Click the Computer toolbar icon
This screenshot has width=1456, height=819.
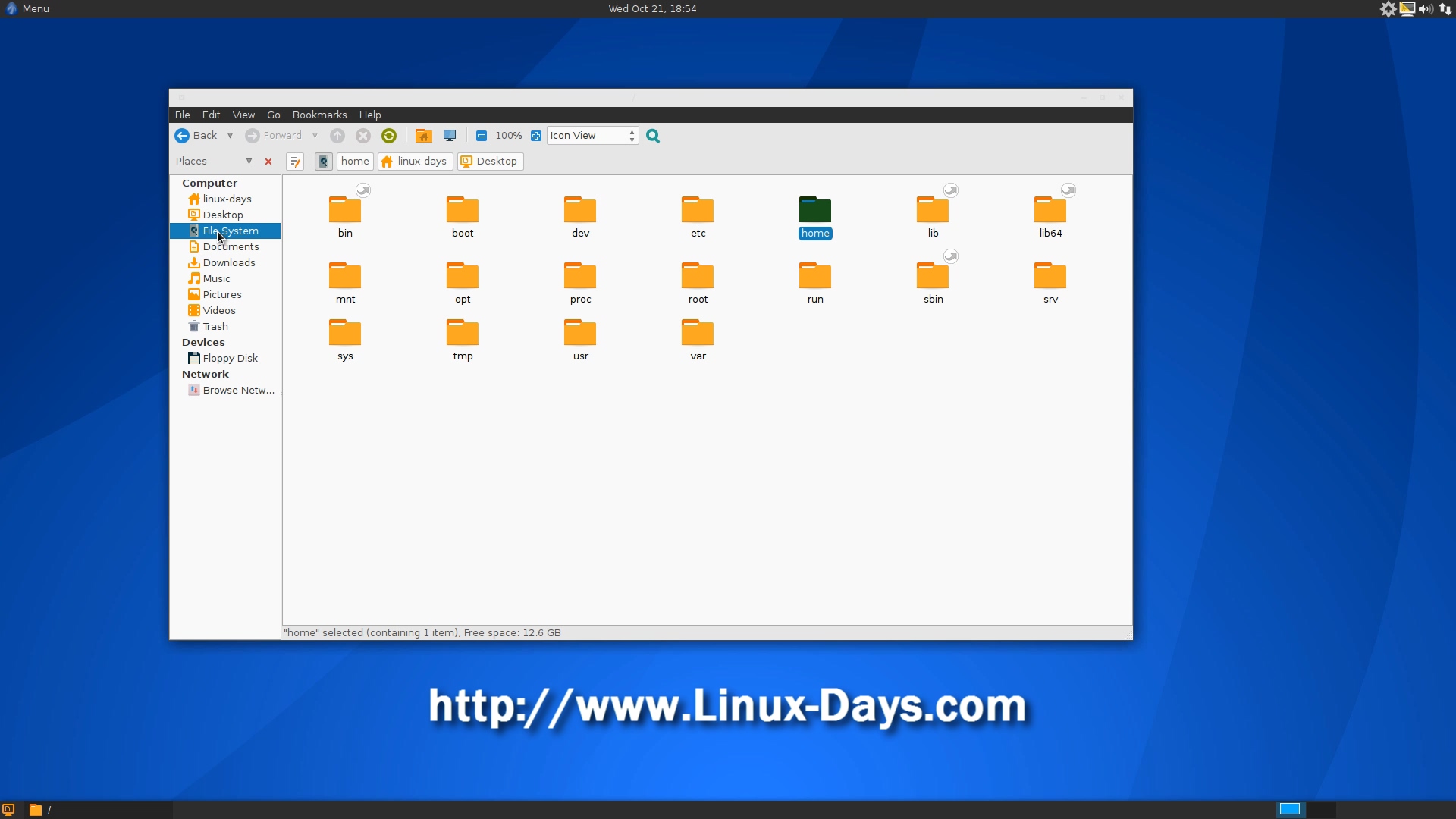(x=450, y=136)
